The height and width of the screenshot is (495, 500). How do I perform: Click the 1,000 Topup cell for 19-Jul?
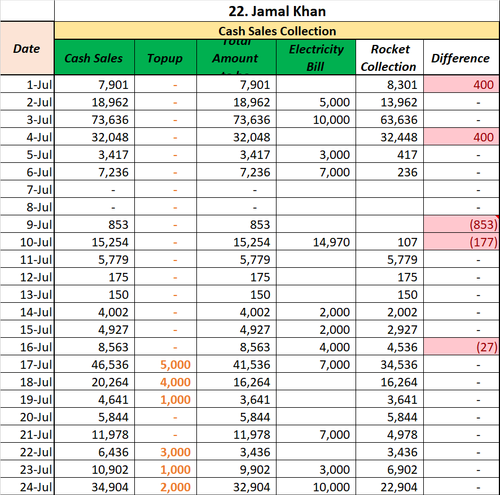[165, 399]
